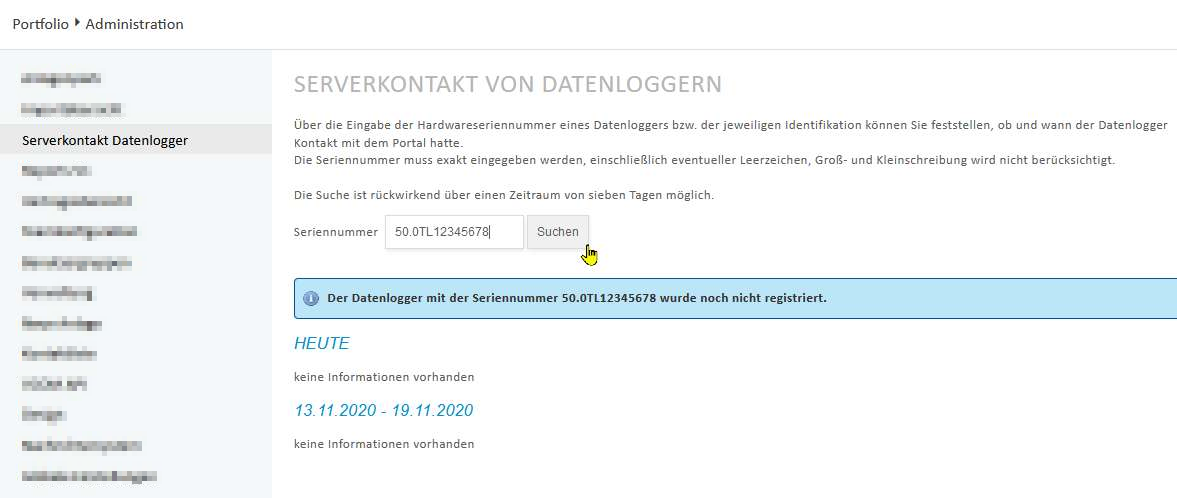Go to the Administration breadcrumb

[134, 24]
